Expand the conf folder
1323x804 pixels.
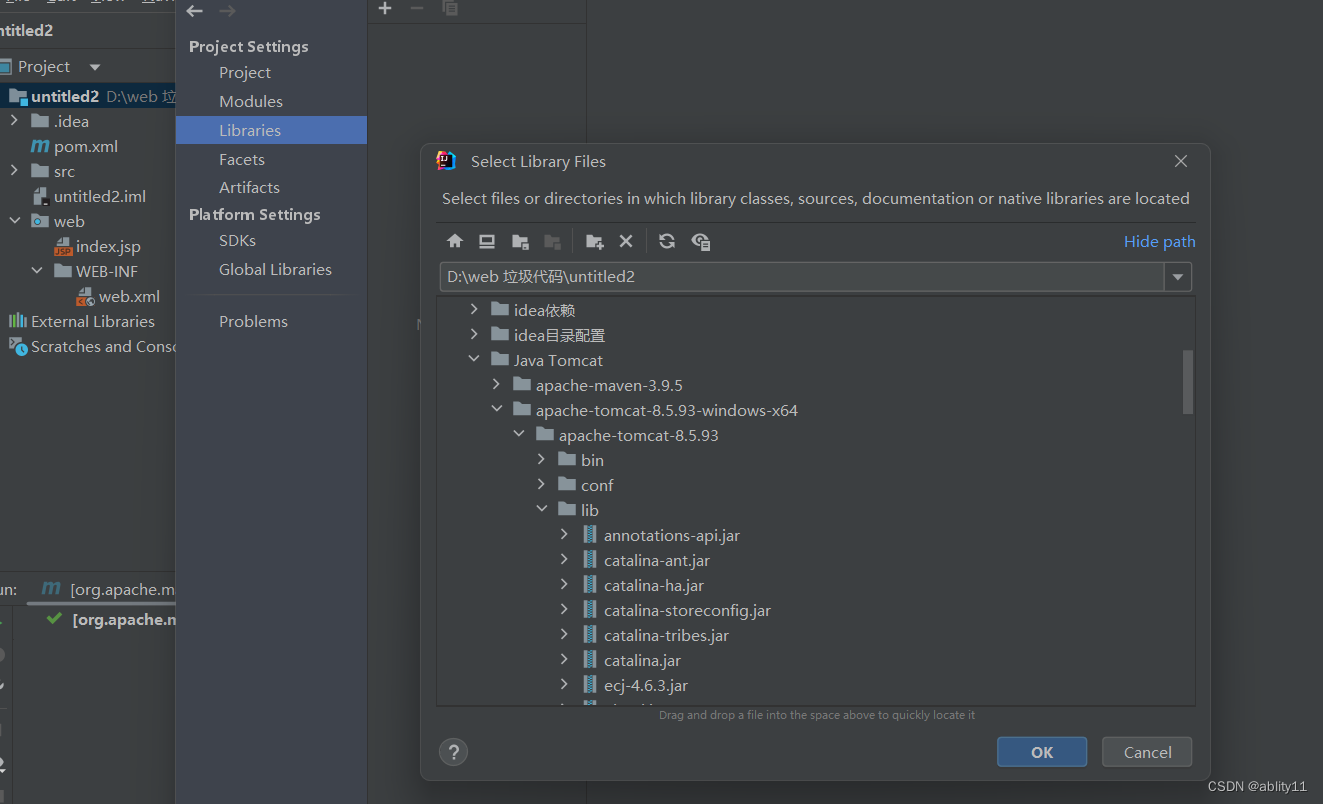tap(541, 485)
